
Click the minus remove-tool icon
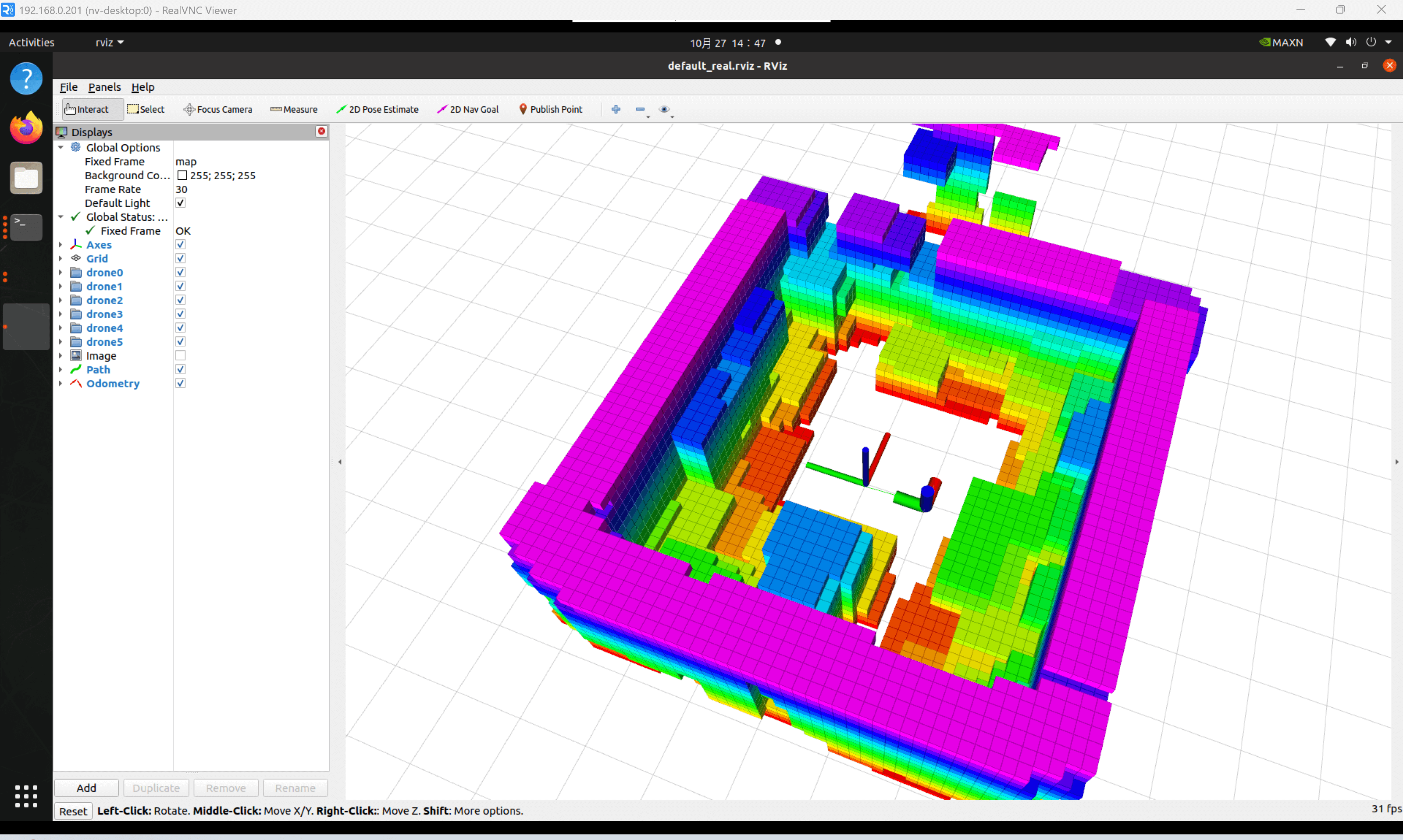point(641,109)
